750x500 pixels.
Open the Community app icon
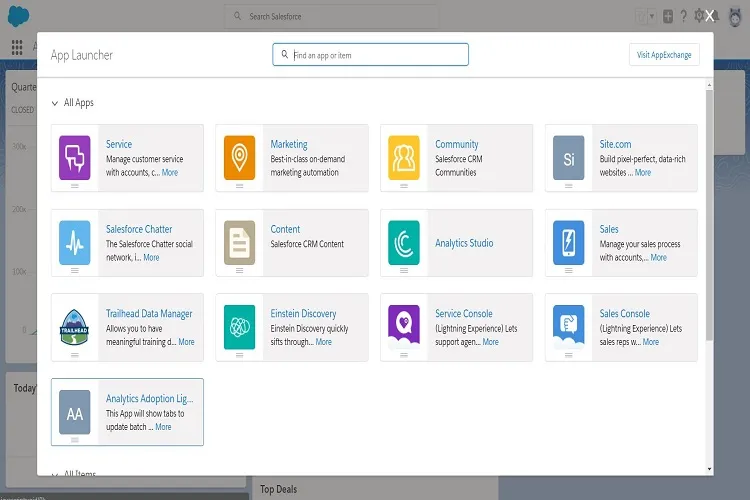tap(404, 157)
